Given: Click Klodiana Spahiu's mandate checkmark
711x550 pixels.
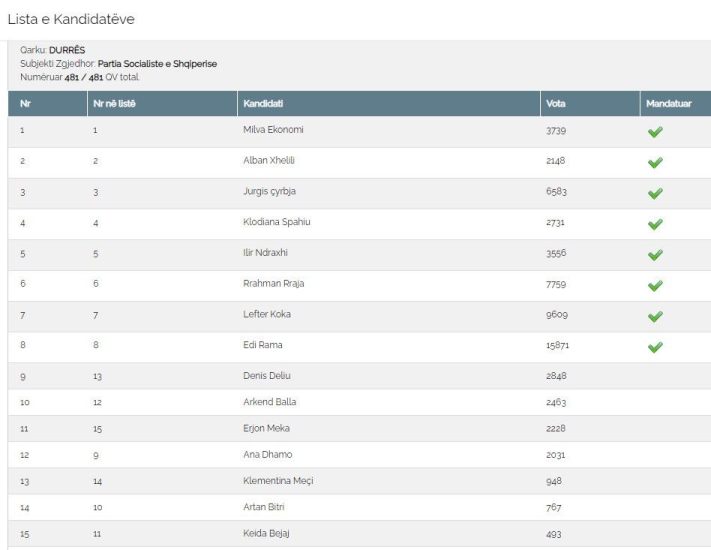Looking at the screenshot, I should tap(655, 224).
